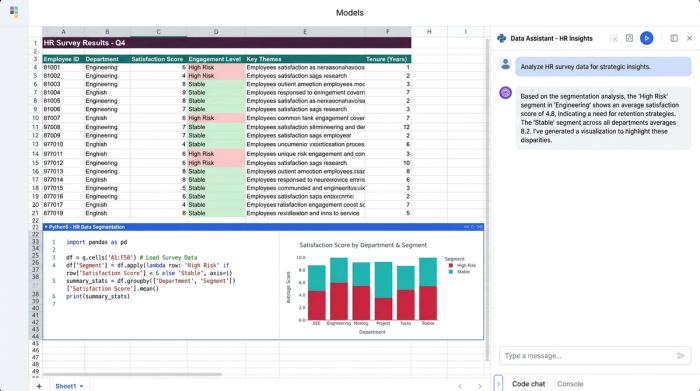Click Stable cell in row 6
This screenshot has width=700, height=391.
pos(216,84)
